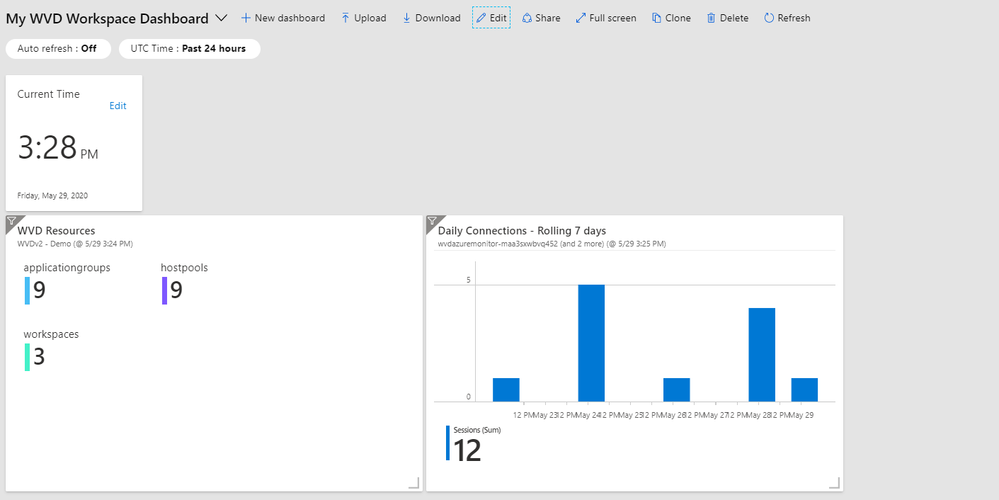Click the New dashboard label
The image size is (999, 500).
click(290, 18)
